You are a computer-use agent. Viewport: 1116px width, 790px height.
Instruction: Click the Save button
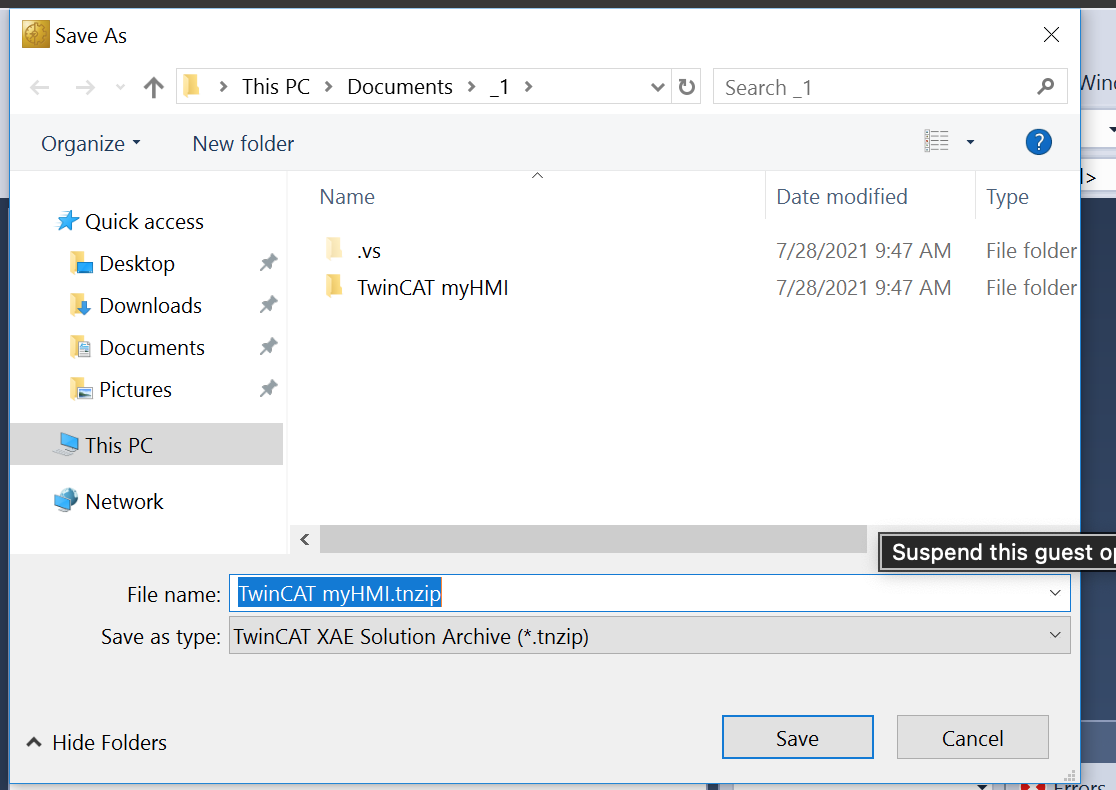798,738
